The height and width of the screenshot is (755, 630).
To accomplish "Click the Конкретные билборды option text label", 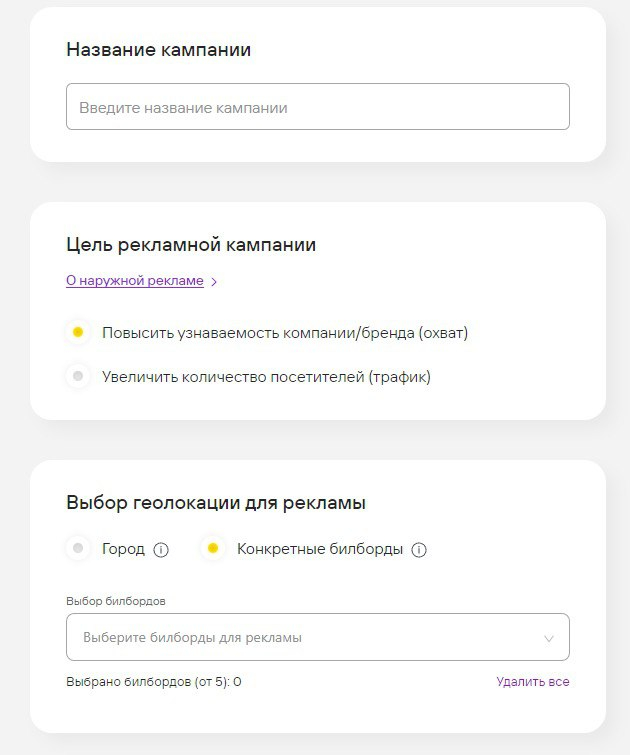I will pos(320,549).
